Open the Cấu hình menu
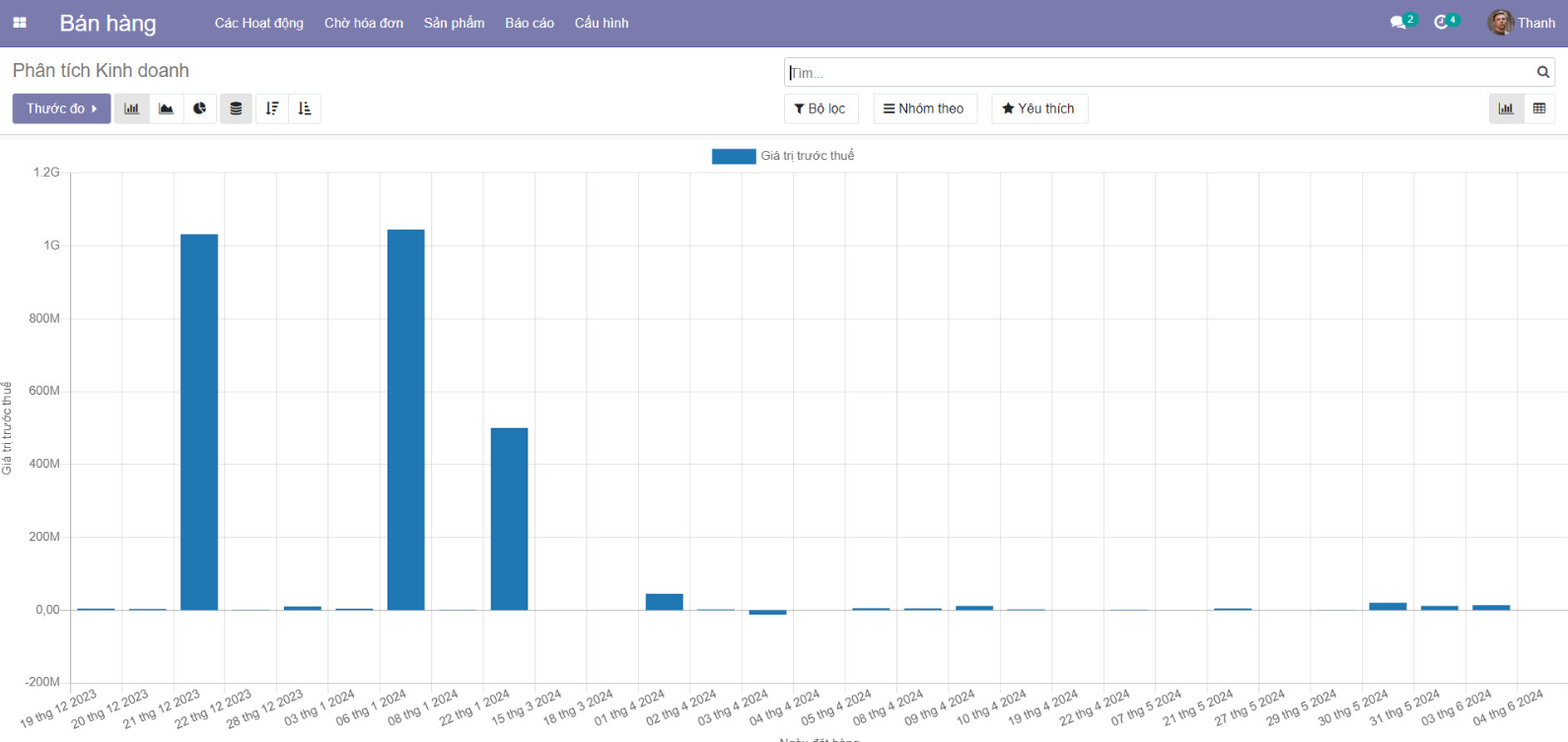The image size is (1568, 742). [602, 23]
